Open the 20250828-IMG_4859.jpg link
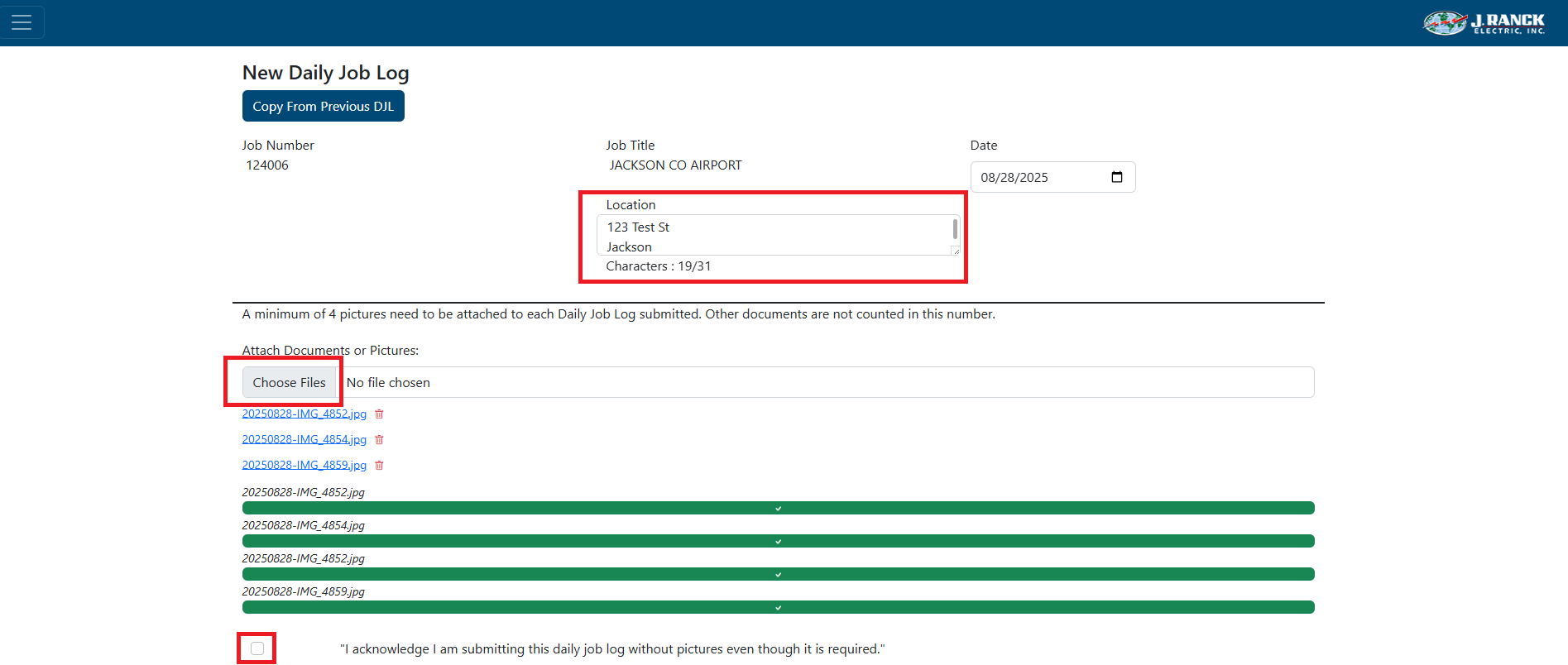The height and width of the screenshot is (665, 1568). pyautogui.click(x=304, y=466)
